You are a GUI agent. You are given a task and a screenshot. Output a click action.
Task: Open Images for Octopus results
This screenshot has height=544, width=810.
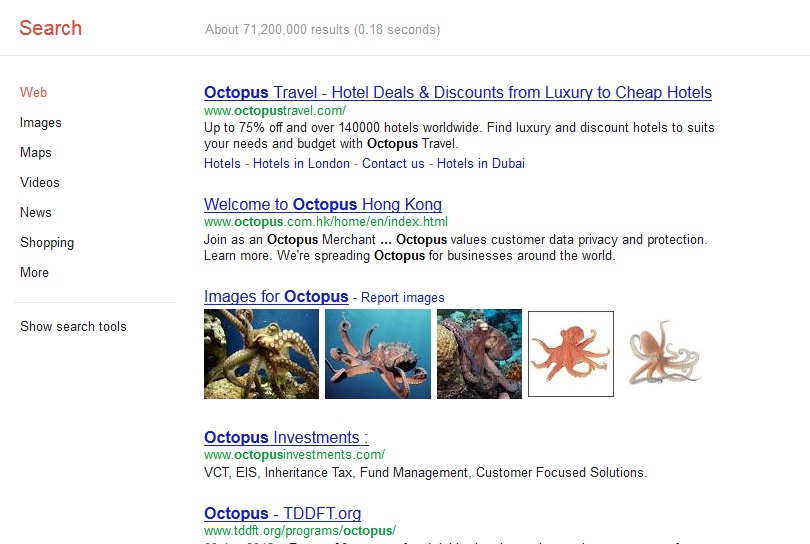point(276,297)
